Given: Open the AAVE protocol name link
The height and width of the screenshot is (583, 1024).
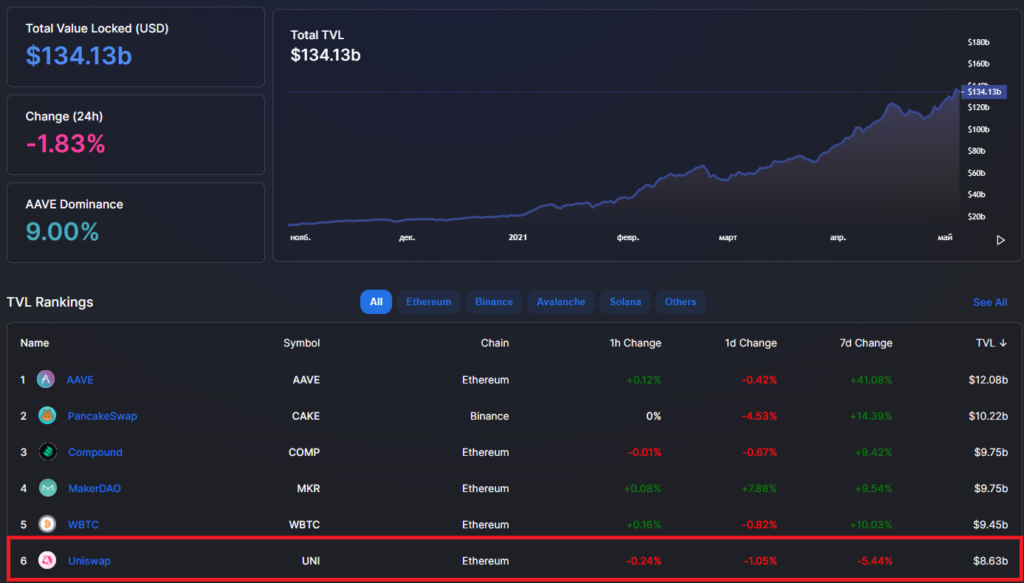Looking at the screenshot, I should (80, 380).
